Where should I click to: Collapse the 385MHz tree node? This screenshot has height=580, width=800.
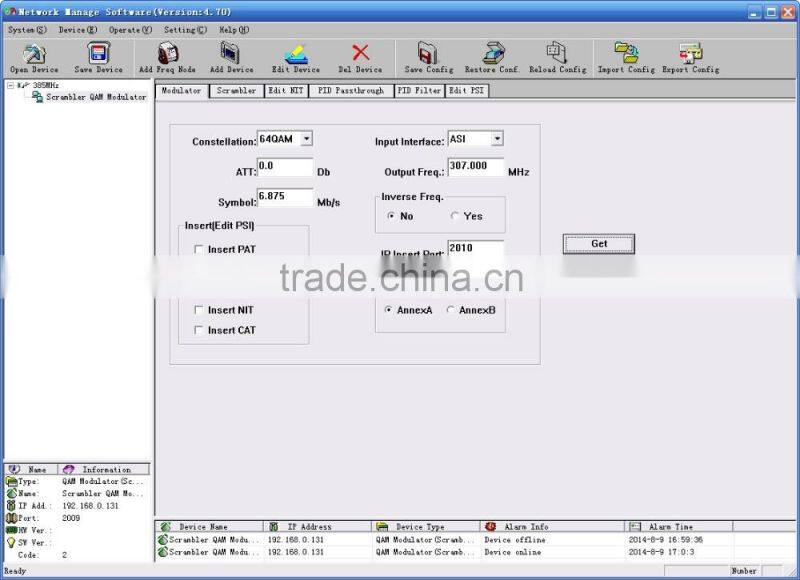tap(8, 86)
